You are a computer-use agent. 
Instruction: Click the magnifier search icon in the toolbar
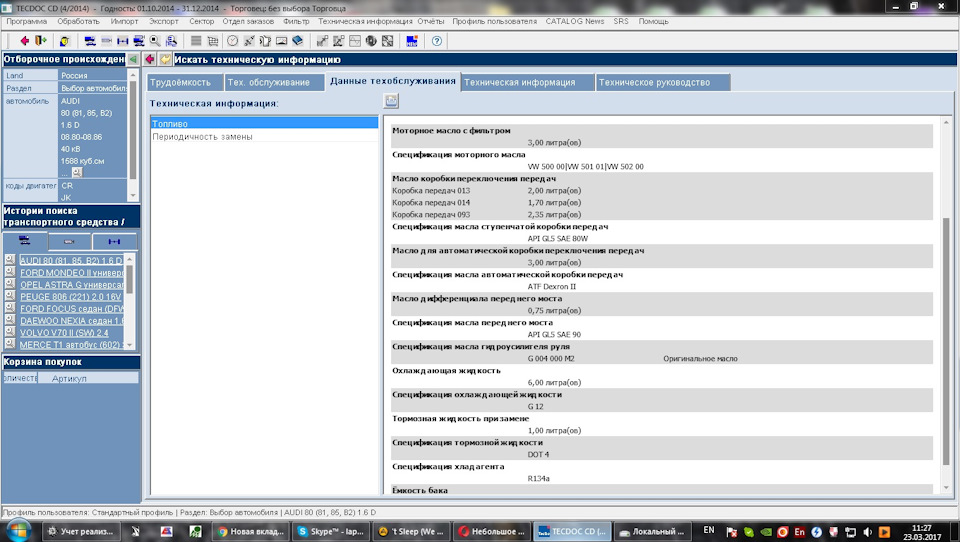[x=155, y=41]
